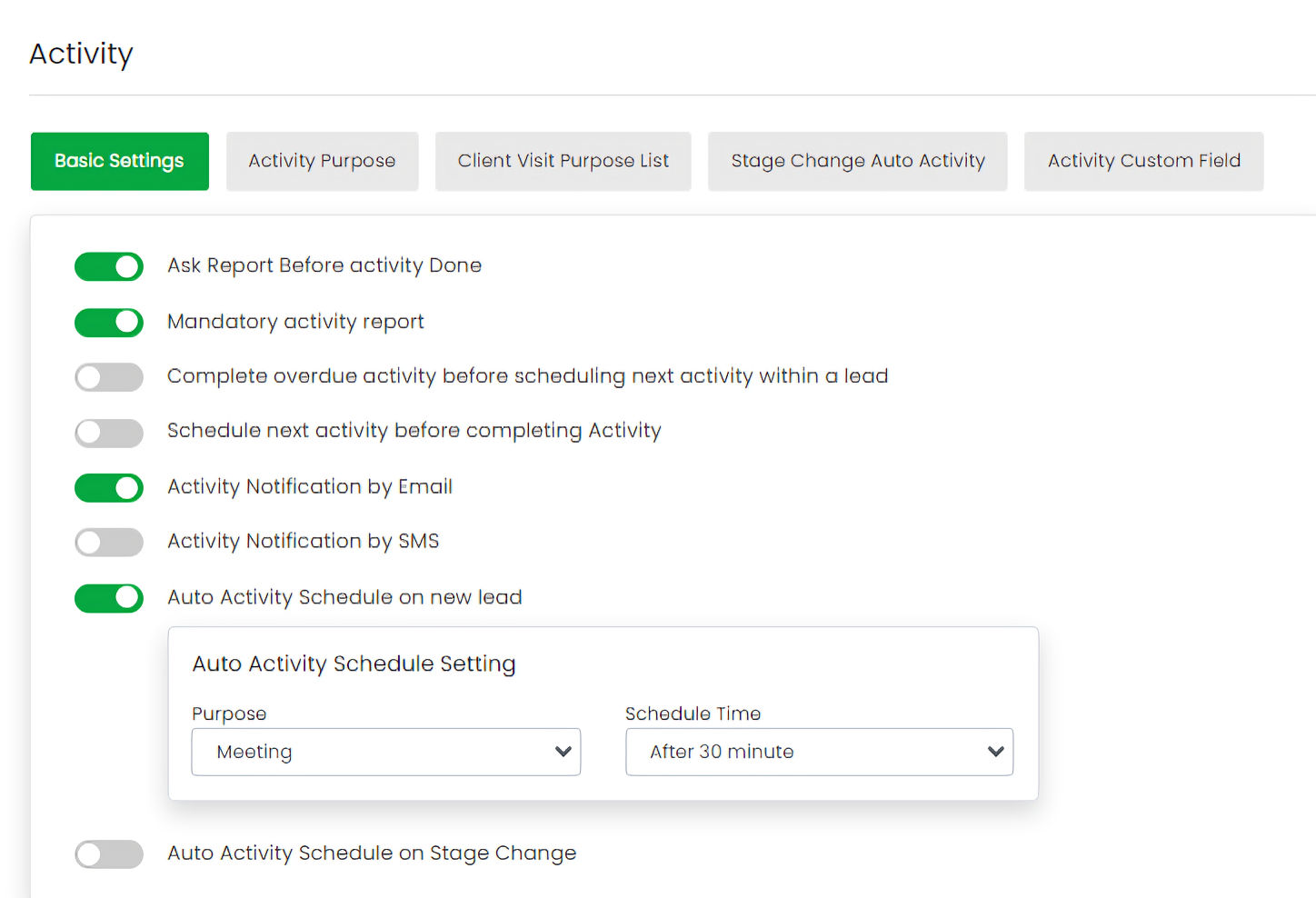The height and width of the screenshot is (898, 1316).
Task: Click the Purpose field label
Action: tap(229, 713)
